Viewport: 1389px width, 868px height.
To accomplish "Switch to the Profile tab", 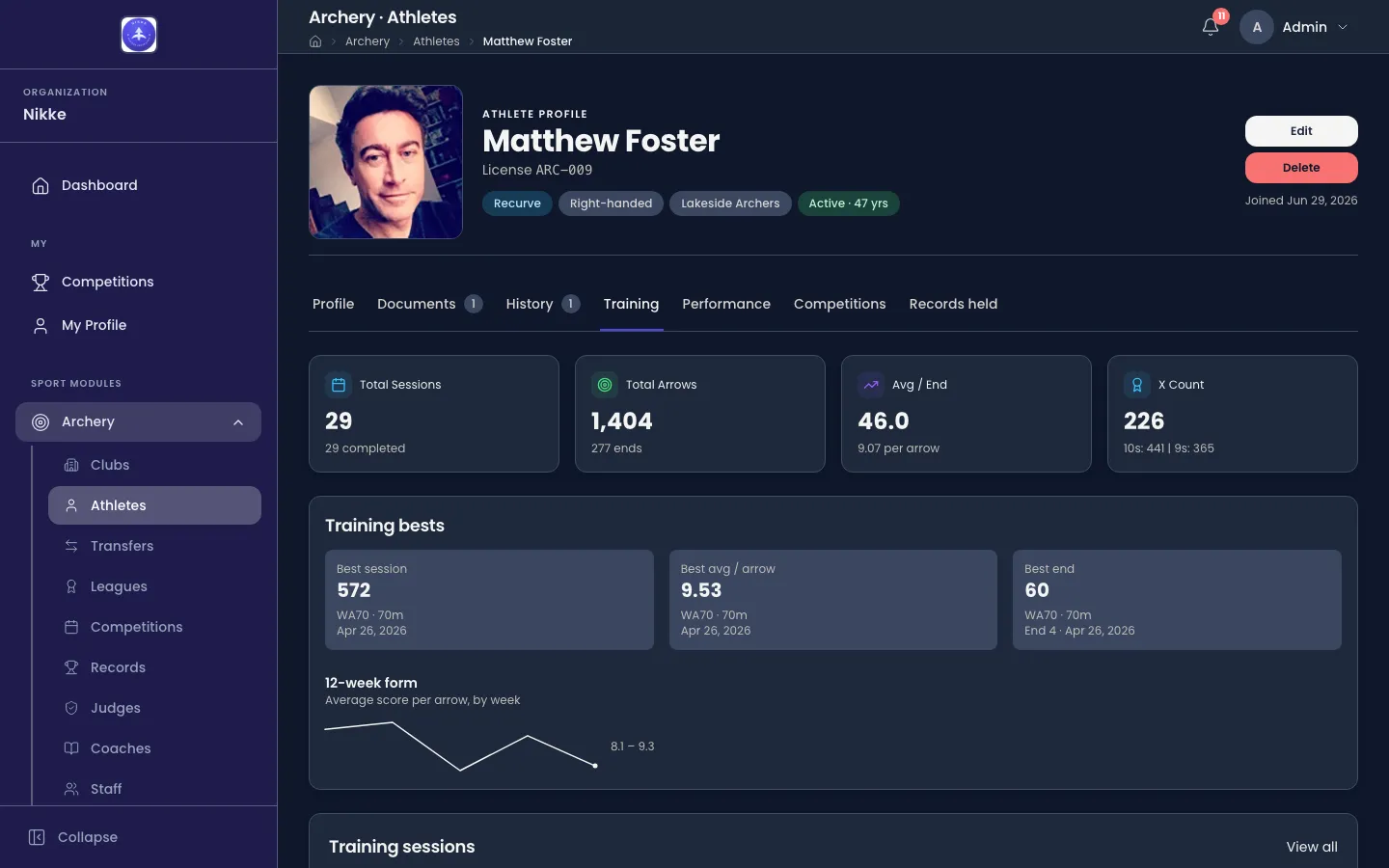I will (333, 304).
